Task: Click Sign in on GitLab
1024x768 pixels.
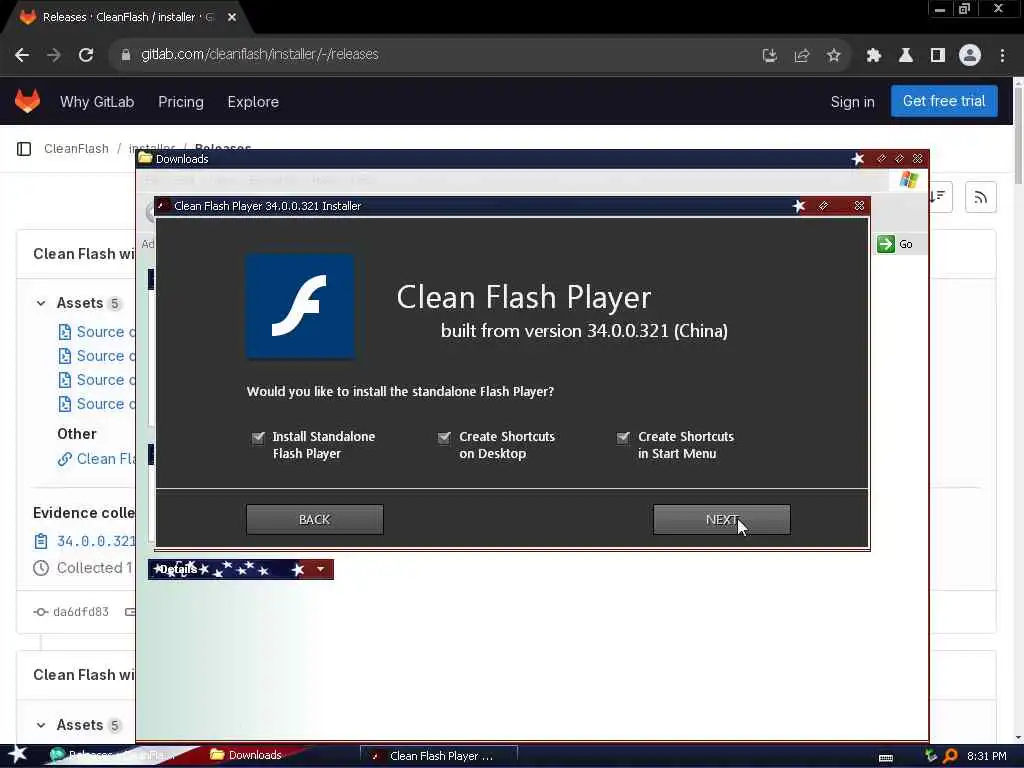Action: [x=852, y=102]
